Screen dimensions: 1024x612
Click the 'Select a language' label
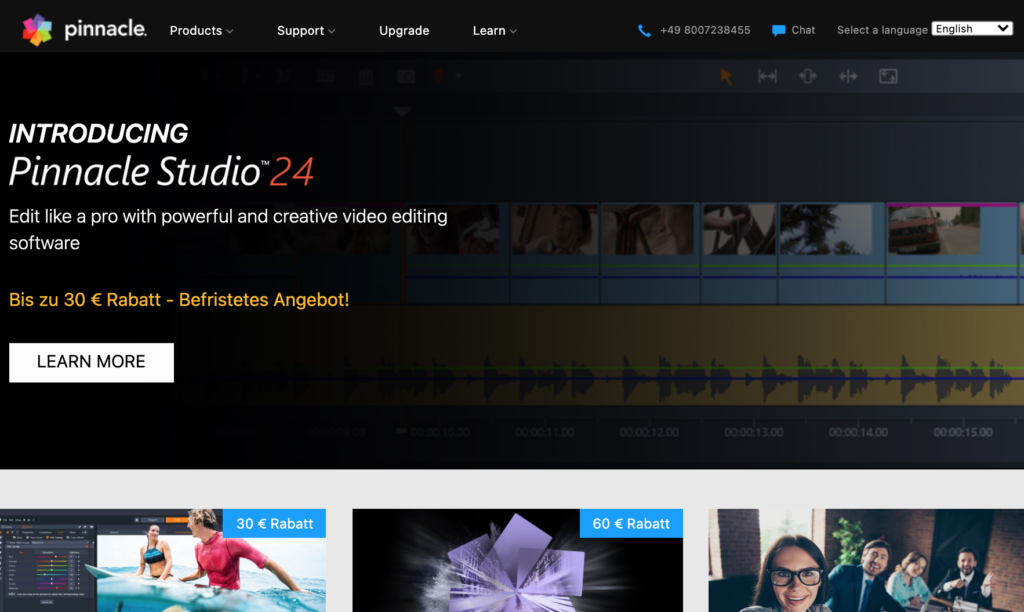tap(882, 30)
